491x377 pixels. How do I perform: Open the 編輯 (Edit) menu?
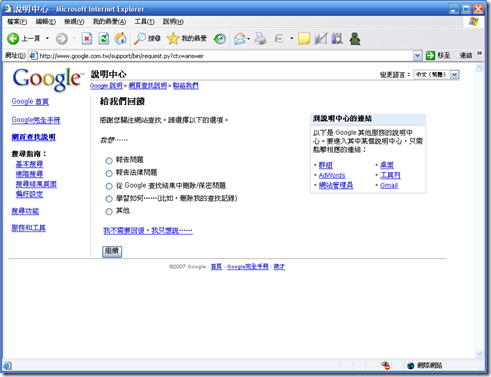pyautogui.click(x=46, y=22)
